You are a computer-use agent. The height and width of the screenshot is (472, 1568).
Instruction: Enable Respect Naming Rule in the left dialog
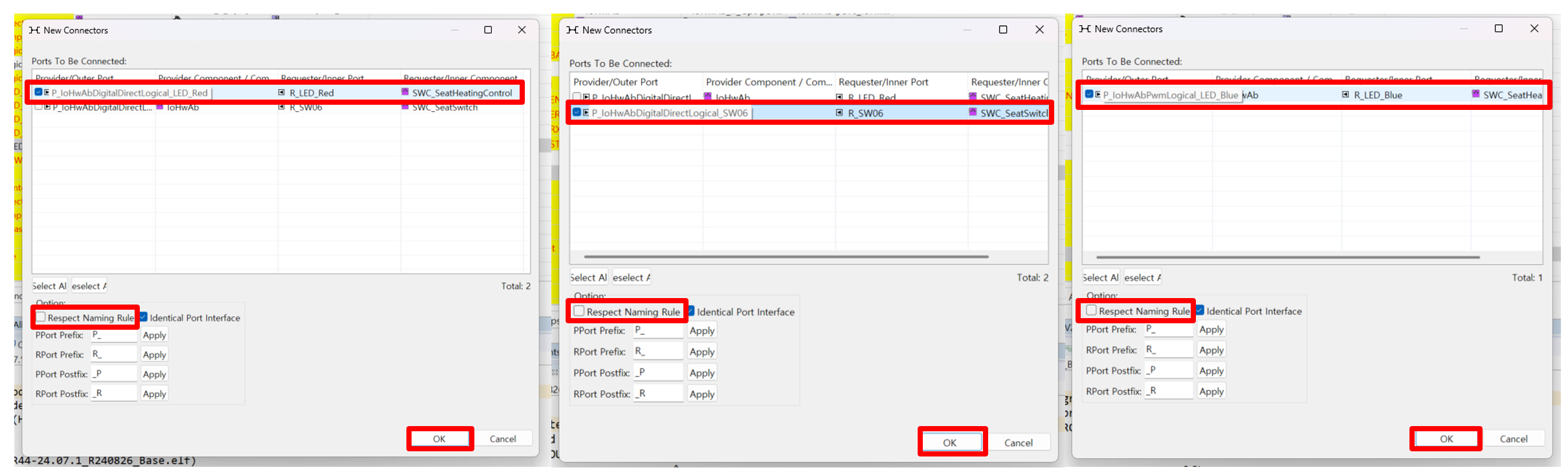coord(41,317)
